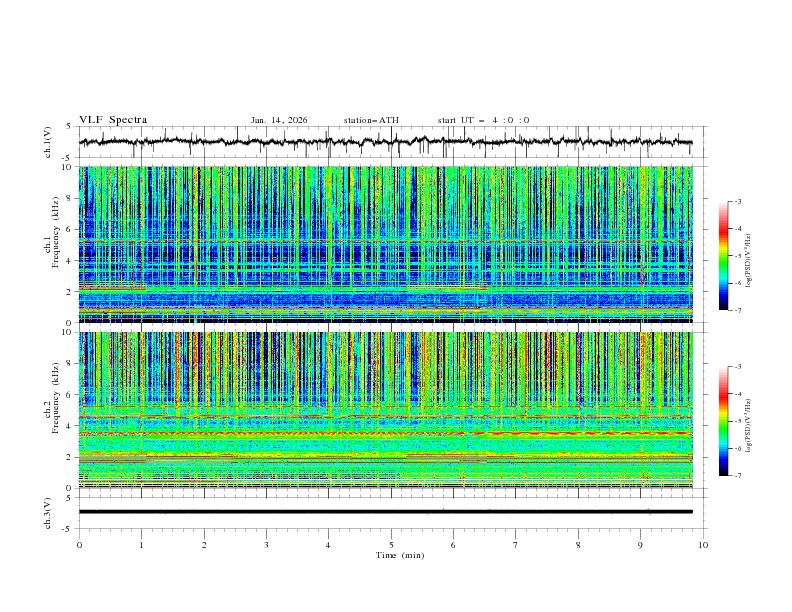792x612 pixels.
Task: Click time axis tick label "0"
Action: pyautogui.click(x=79, y=545)
